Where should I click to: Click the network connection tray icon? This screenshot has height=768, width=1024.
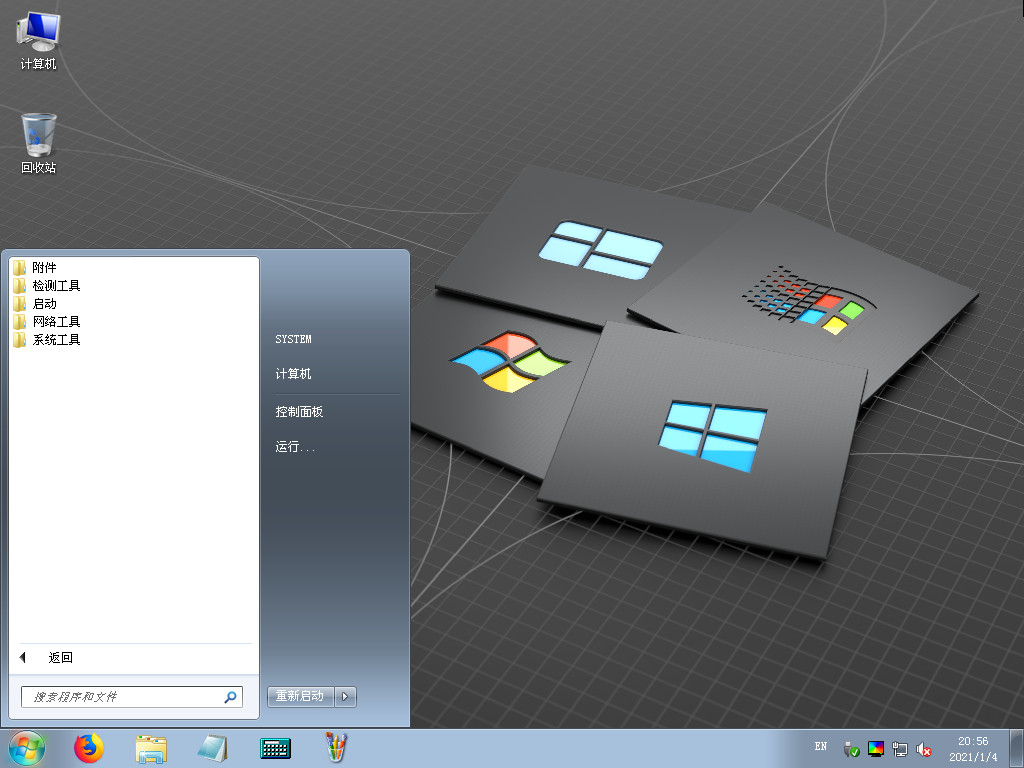point(900,748)
